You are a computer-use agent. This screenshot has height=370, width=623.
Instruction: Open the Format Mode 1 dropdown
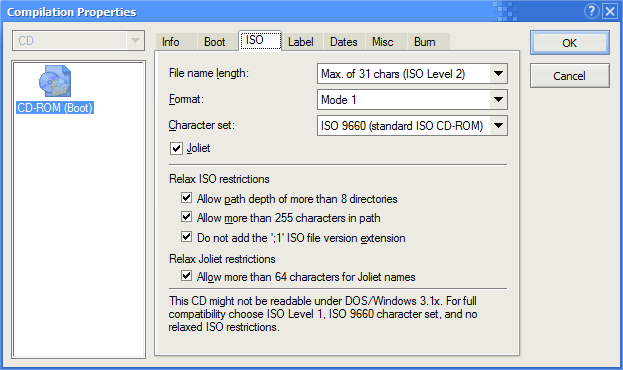pyautogui.click(x=498, y=99)
